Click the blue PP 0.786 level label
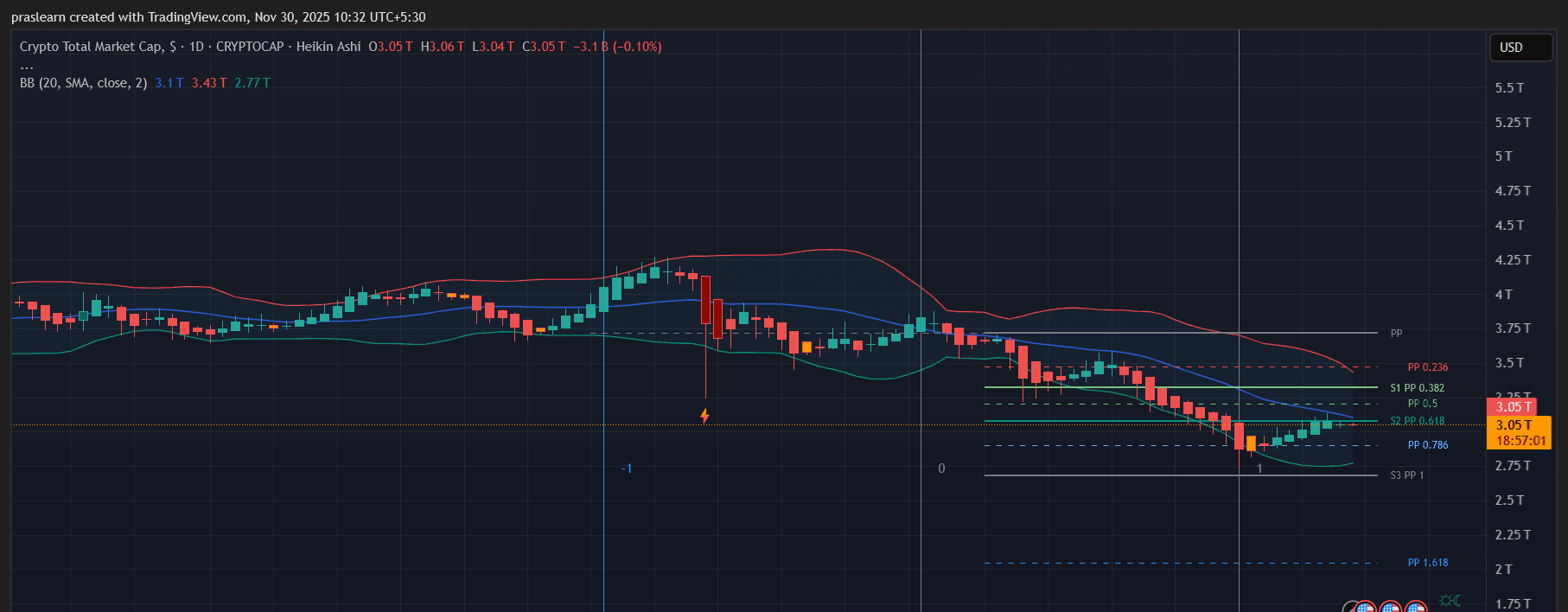Image resolution: width=1568 pixels, height=612 pixels. point(1428,445)
